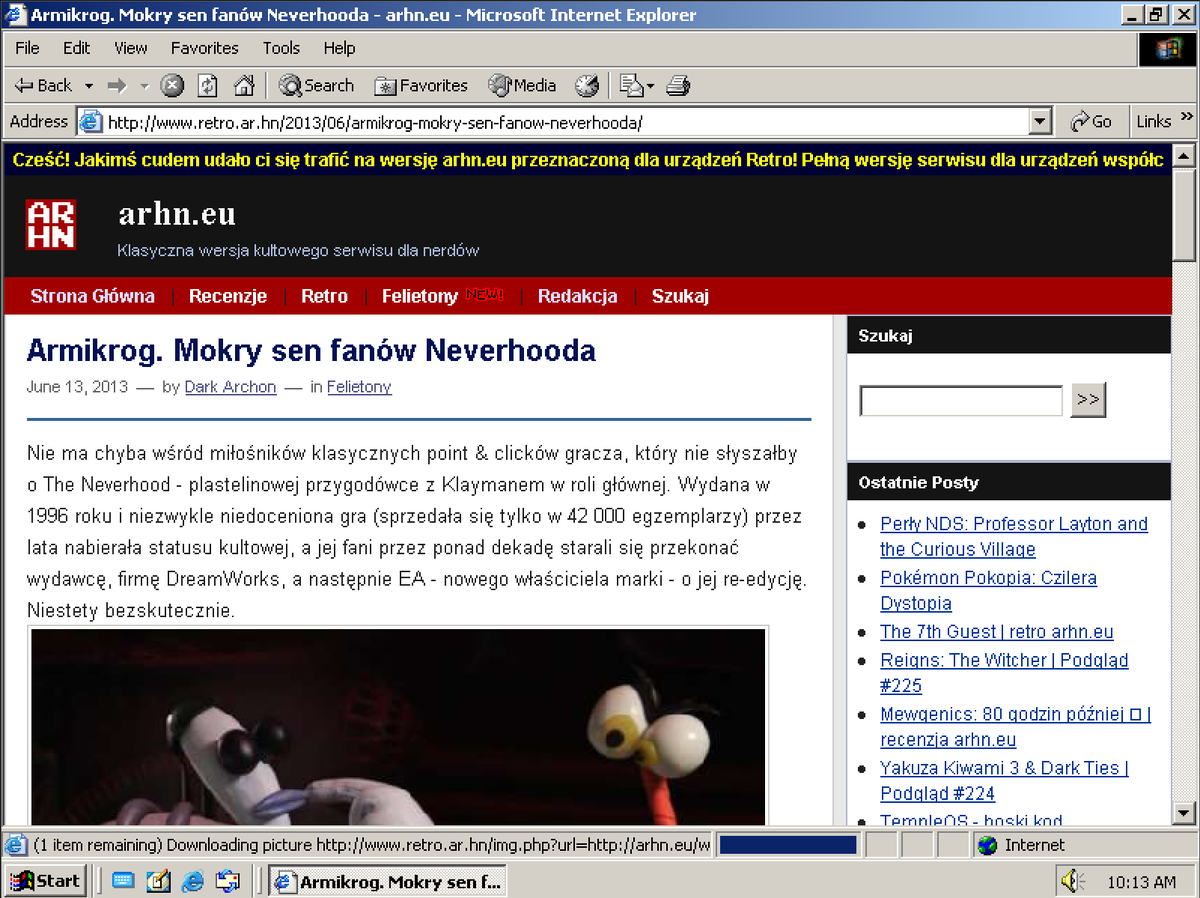The image size is (1200, 898).
Task: Launch Internet Explorer from quick launch
Action: click(x=194, y=881)
